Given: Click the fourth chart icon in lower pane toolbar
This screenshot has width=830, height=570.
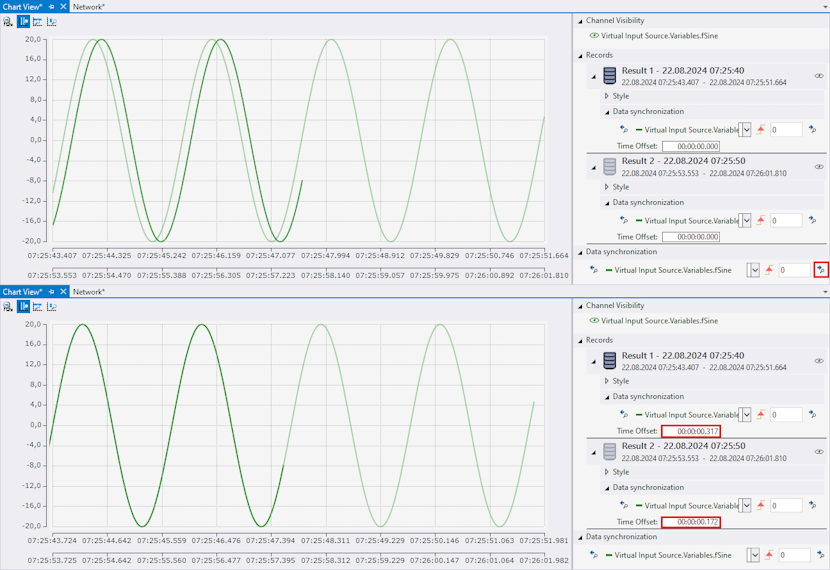Looking at the screenshot, I should (51, 306).
